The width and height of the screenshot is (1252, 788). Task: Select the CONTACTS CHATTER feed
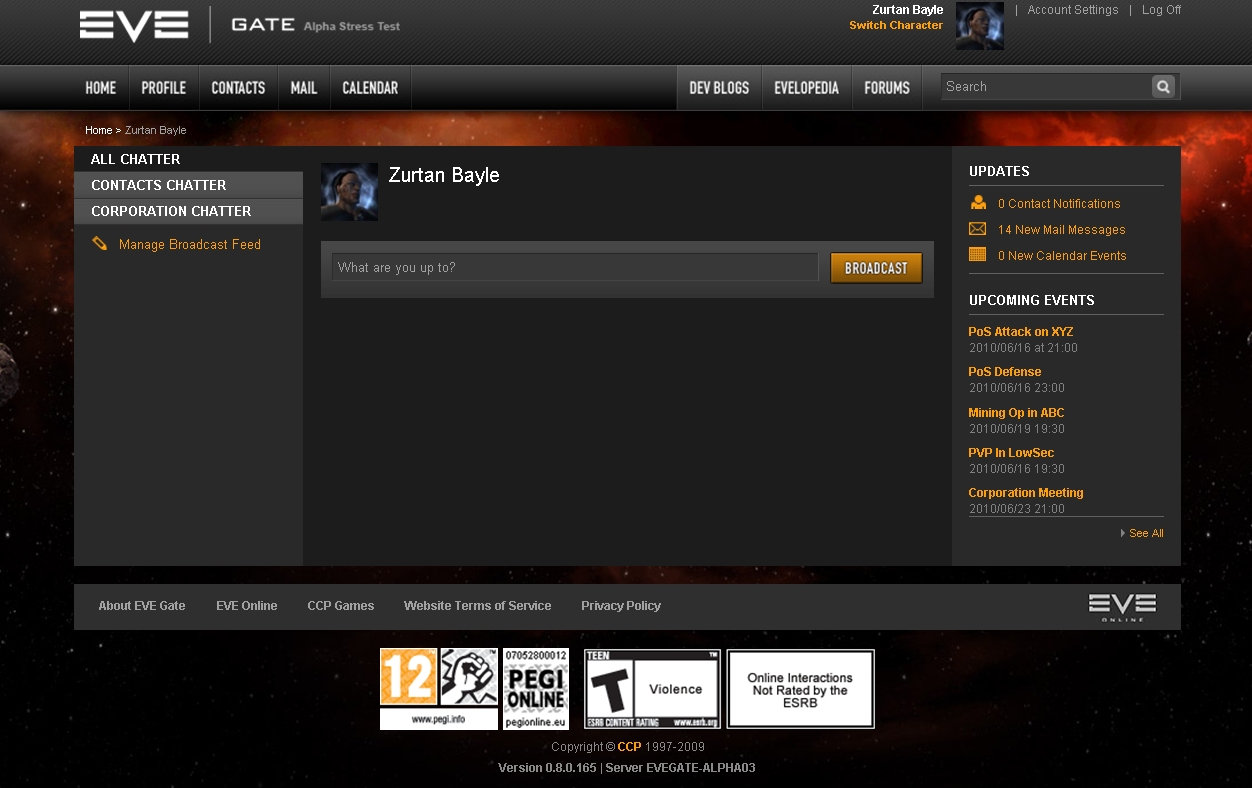point(188,185)
